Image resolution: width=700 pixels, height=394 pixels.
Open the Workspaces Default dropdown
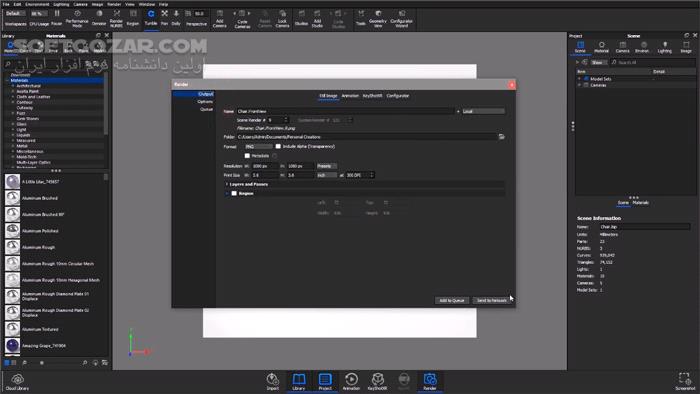coord(15,14)
